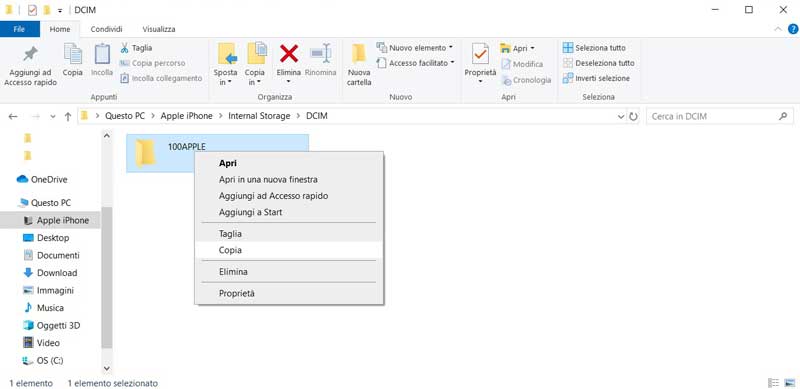Viewport: 800px width, 389px height.
Task: Click the Proprietà checkmark icon in ribbon
Action: pyautogui.click(x=480, y=54)
